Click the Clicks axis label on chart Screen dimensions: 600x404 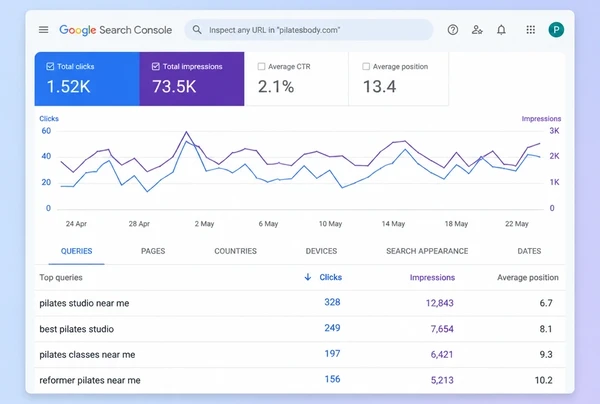[49, 119]
